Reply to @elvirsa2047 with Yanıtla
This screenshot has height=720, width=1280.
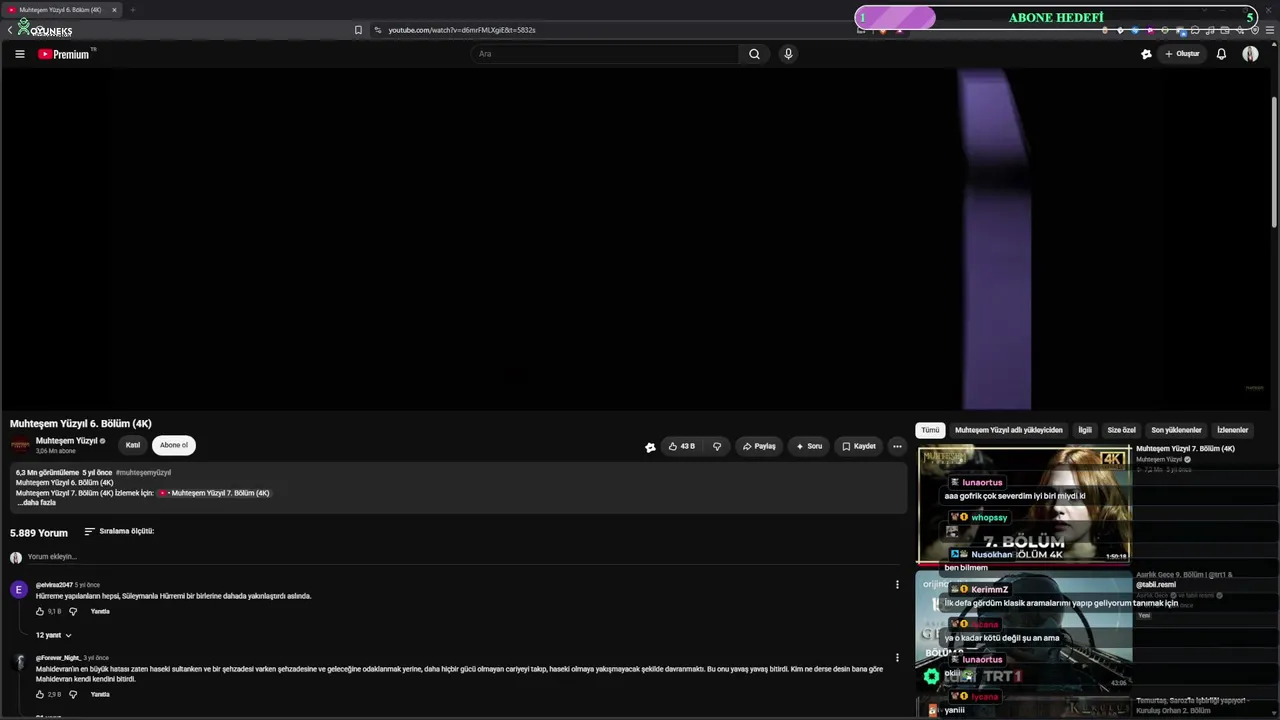[x=100, y=611]
